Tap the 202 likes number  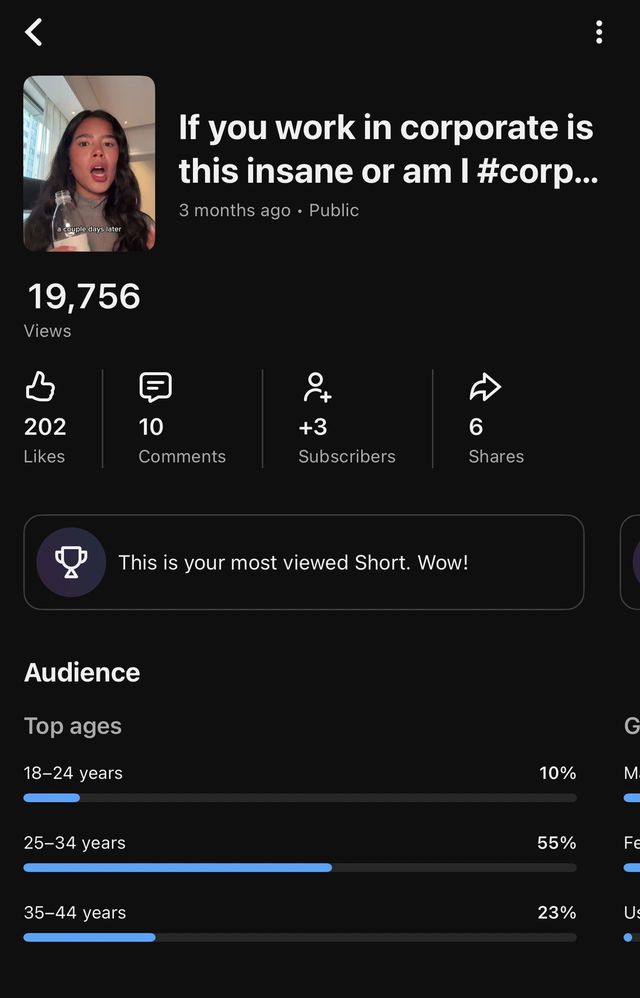(45, 426)
